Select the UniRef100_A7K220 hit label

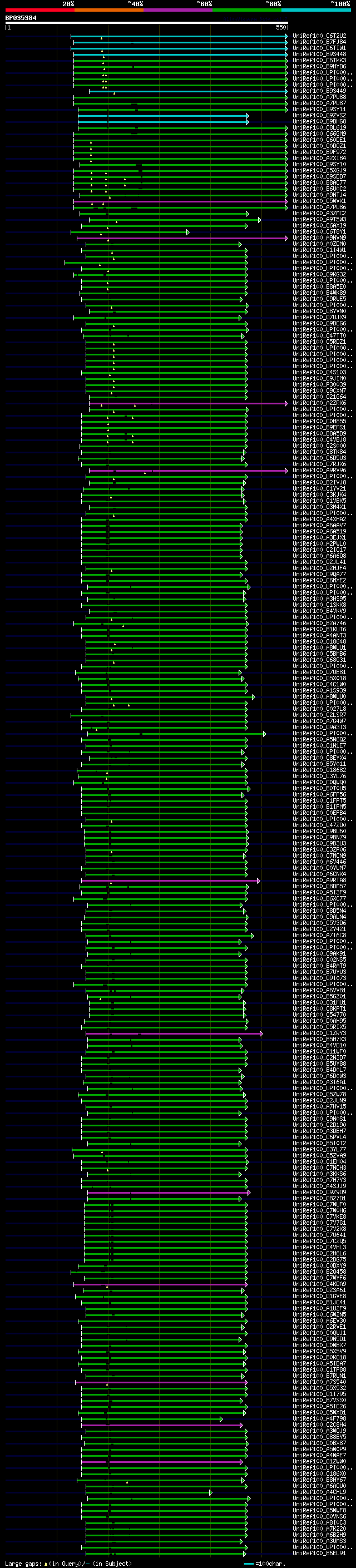319,1529
